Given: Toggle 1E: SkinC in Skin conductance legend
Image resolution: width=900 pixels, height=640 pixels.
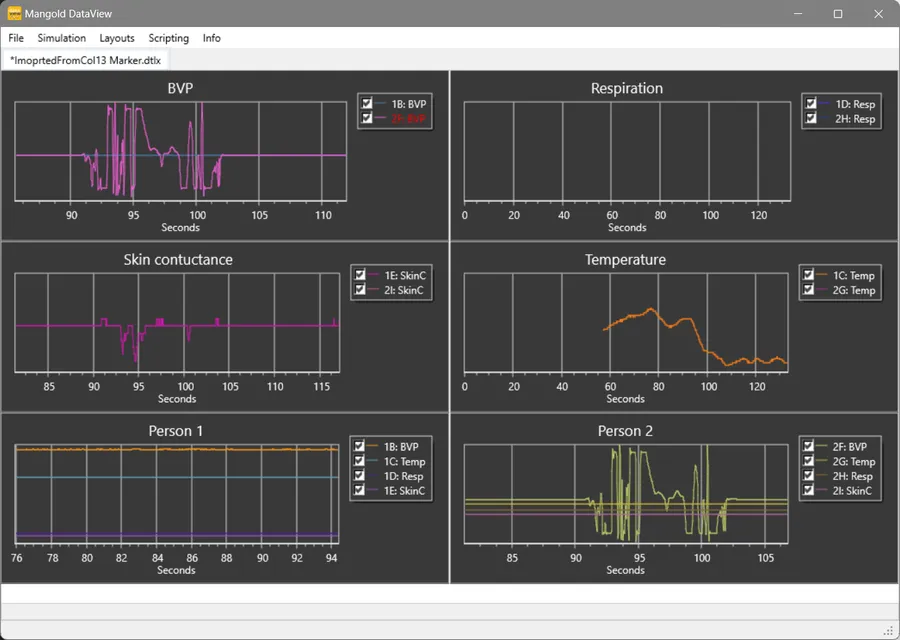Looking at the screenshot, I should point(360,275).
